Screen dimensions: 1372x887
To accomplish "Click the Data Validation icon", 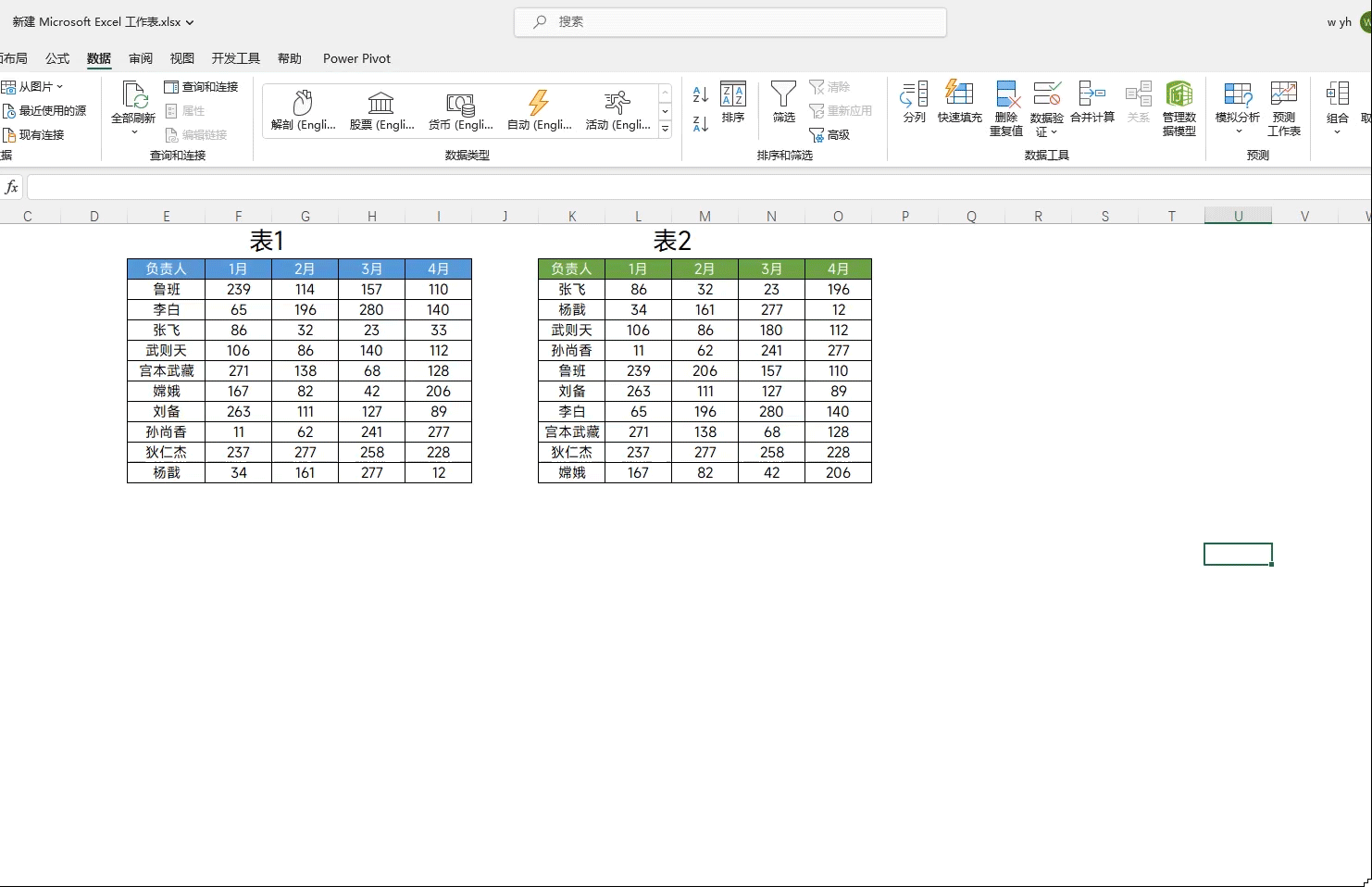I will [x=1047, y=94].
